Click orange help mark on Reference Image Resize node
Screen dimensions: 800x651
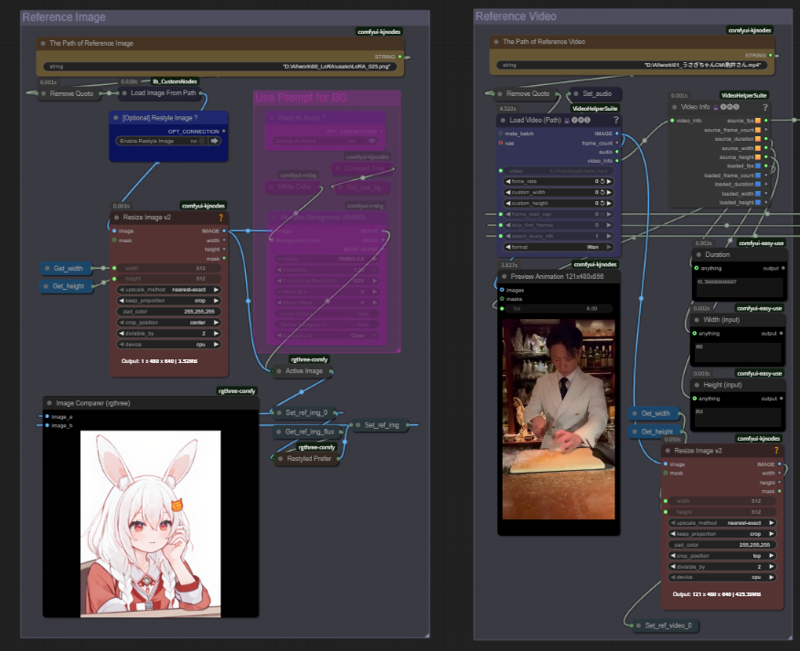point(221,217)
